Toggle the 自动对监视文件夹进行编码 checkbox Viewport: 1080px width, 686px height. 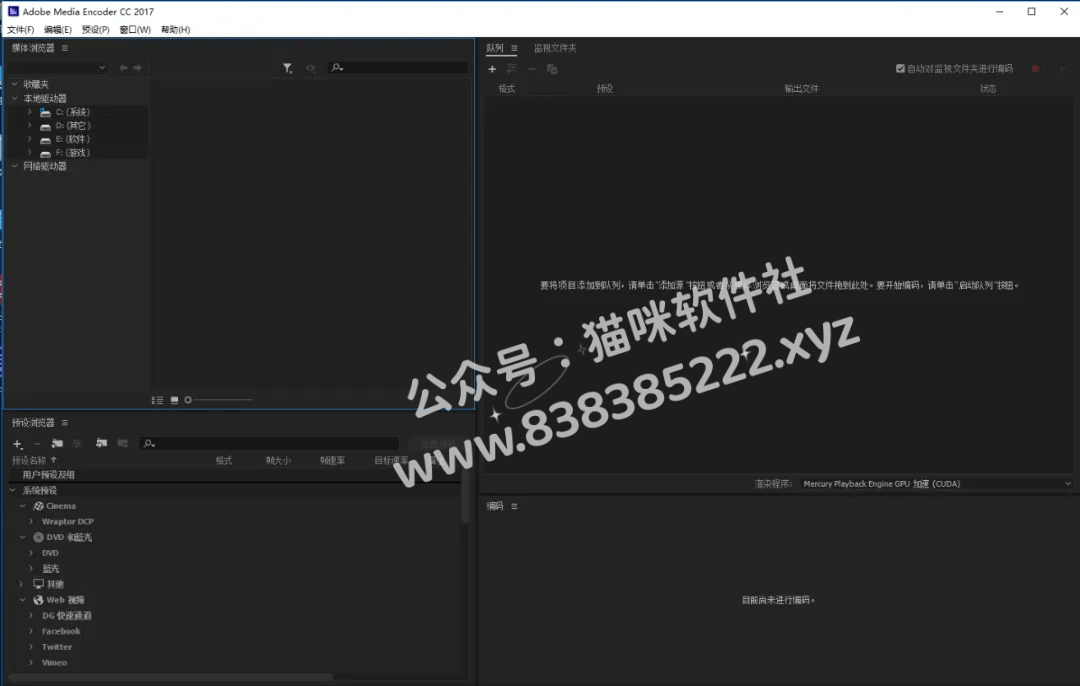[x=900, y=68]
